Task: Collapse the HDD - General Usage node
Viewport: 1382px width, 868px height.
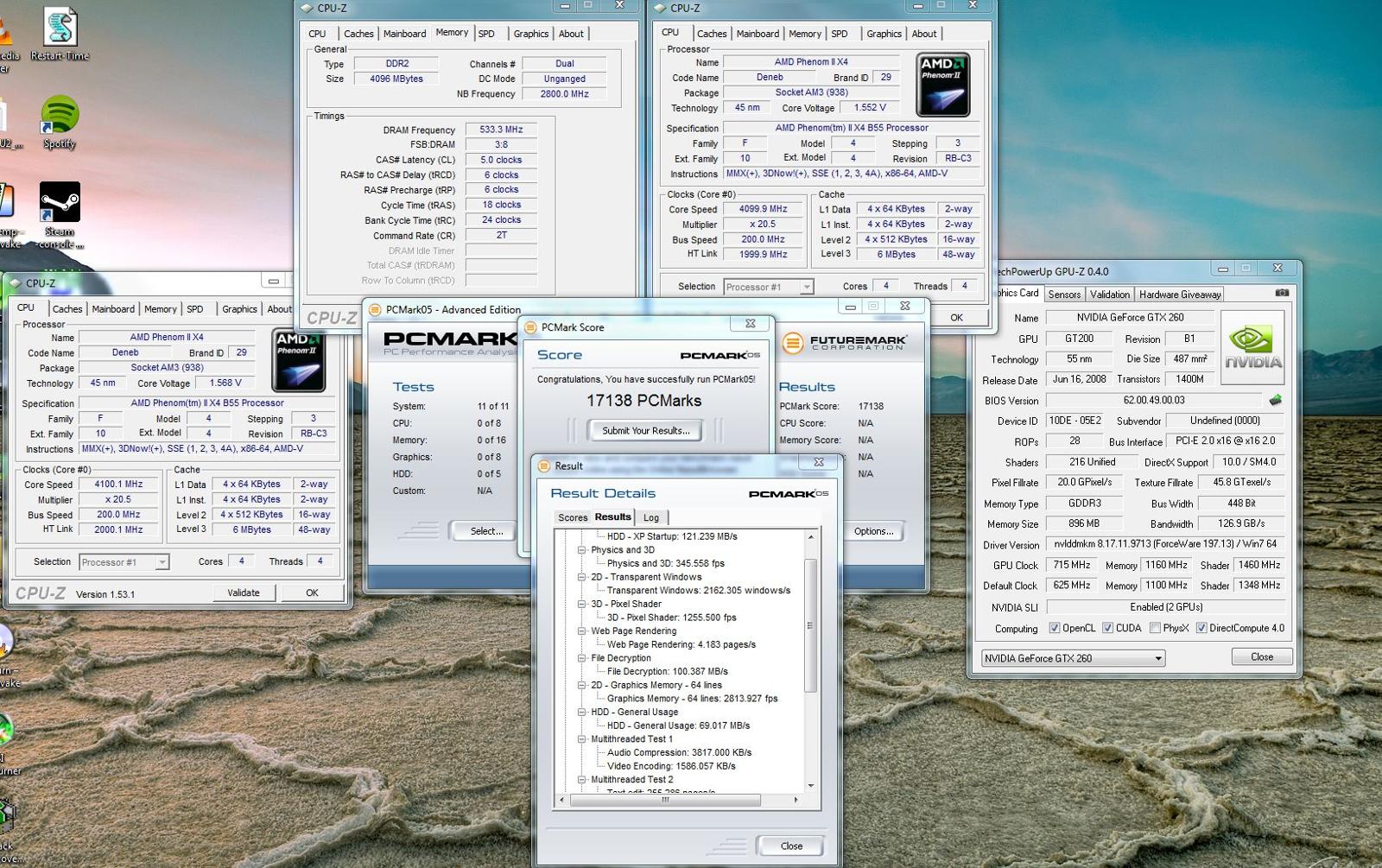Action: pyautogui.click(x=581, y=712)
